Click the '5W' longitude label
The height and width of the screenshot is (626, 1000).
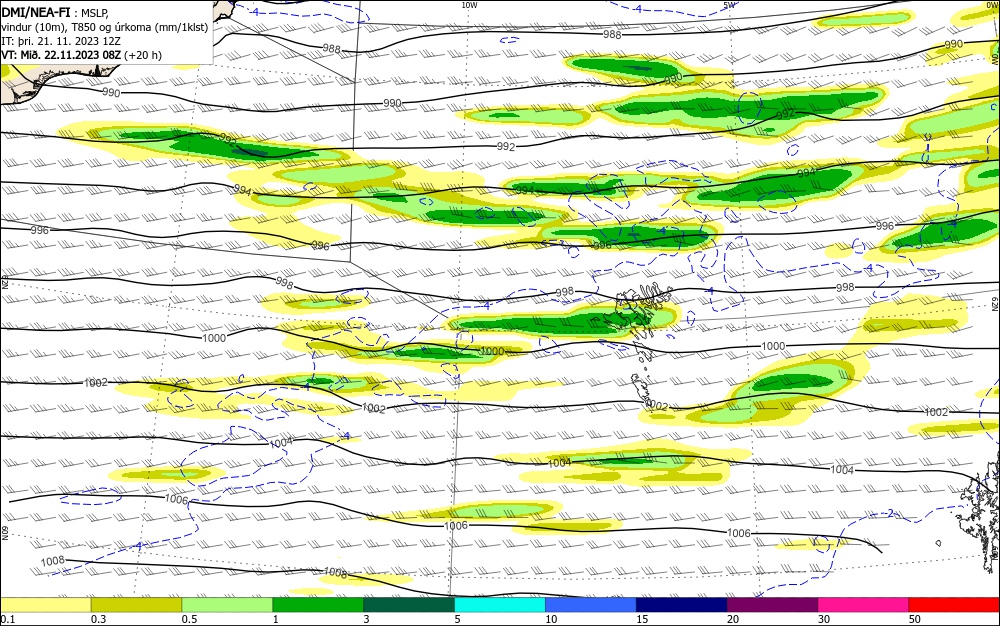pos(728,5)
